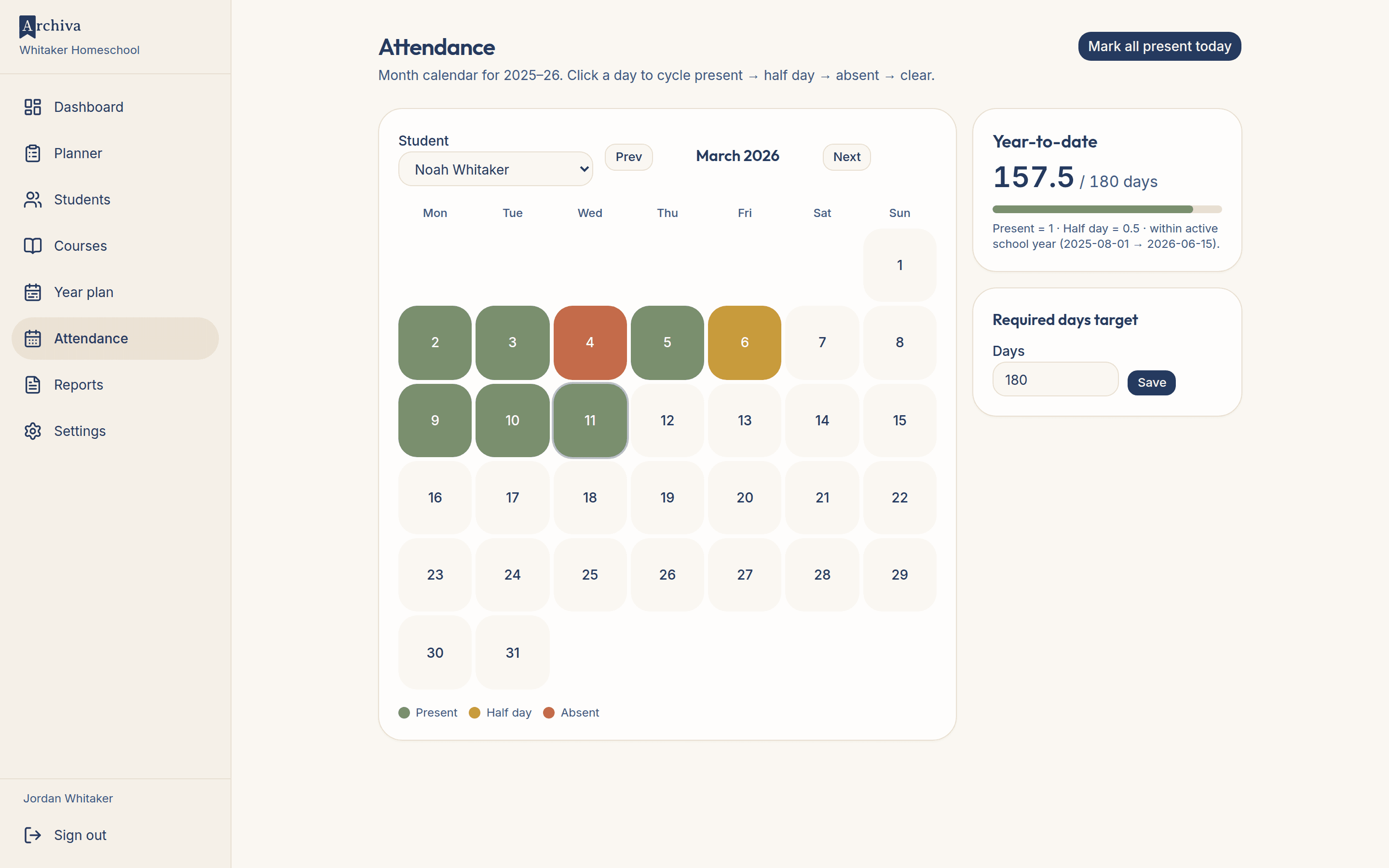Open the Settings gear icon
This screenshot has width=1389, height=868.
tap(33, 431)
